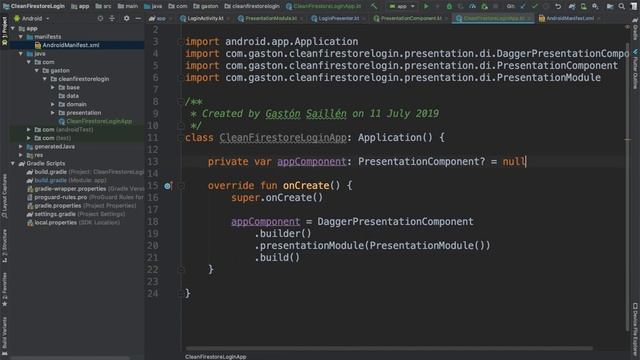
Task: Open settings.gradle file in tree
Action: point(76,214)
